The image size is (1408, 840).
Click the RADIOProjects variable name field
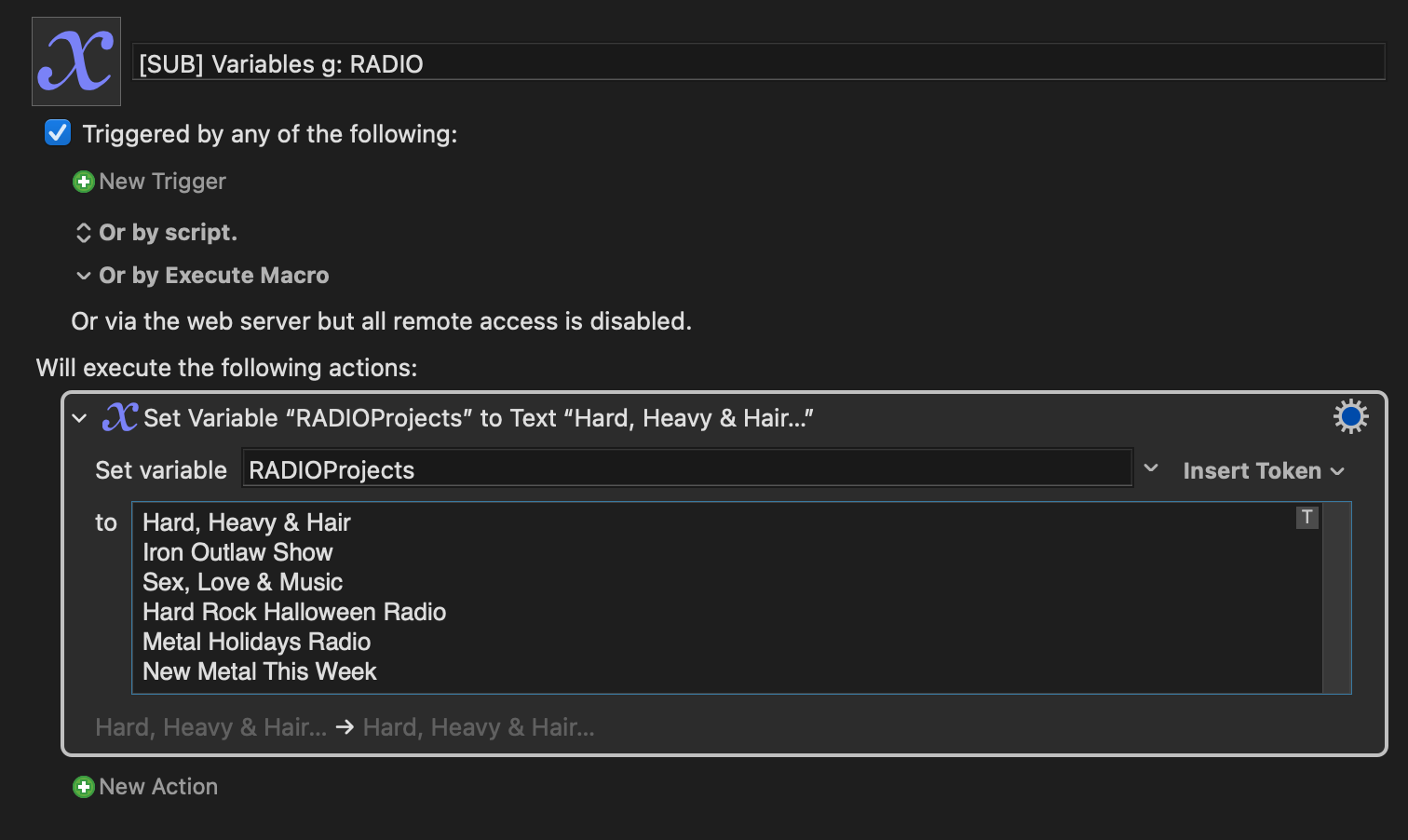[x=687, y=468]
